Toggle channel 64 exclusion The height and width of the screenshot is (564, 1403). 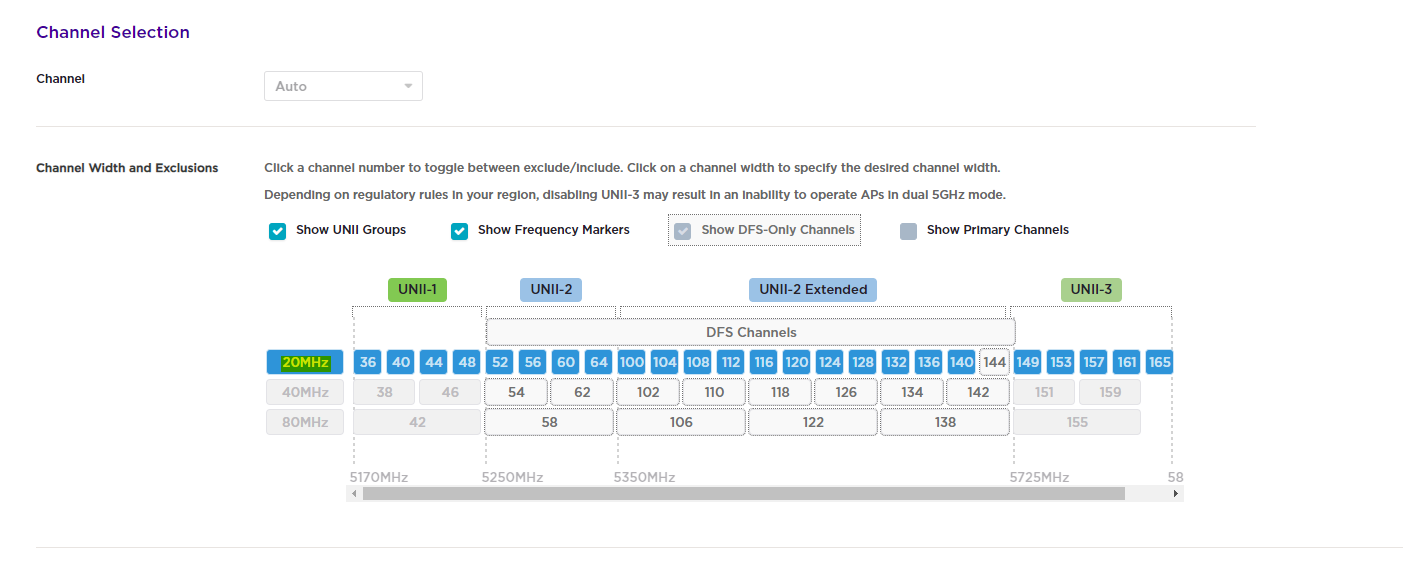598,362
